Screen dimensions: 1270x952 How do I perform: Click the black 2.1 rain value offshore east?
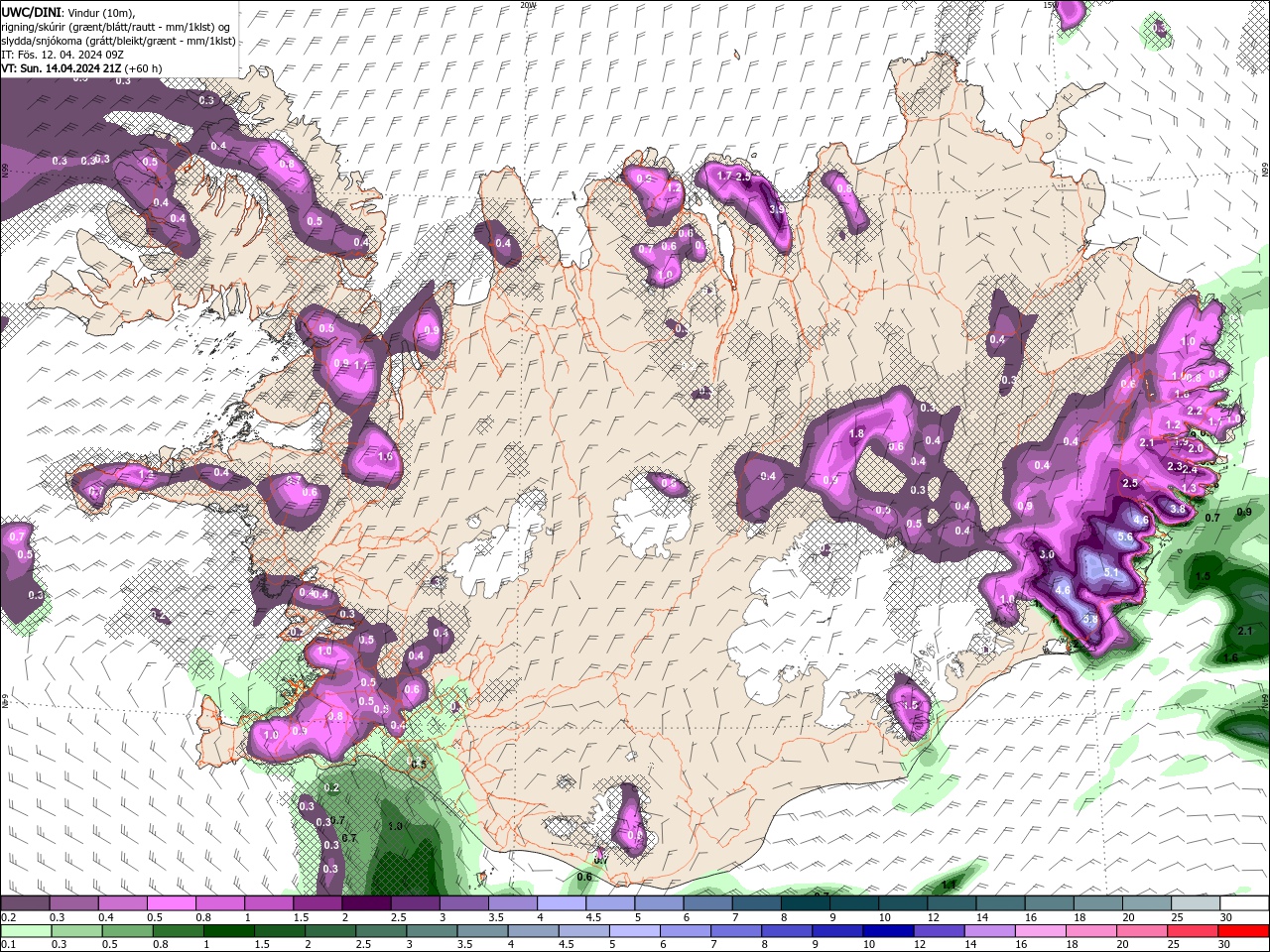[x=1245, y=631]
